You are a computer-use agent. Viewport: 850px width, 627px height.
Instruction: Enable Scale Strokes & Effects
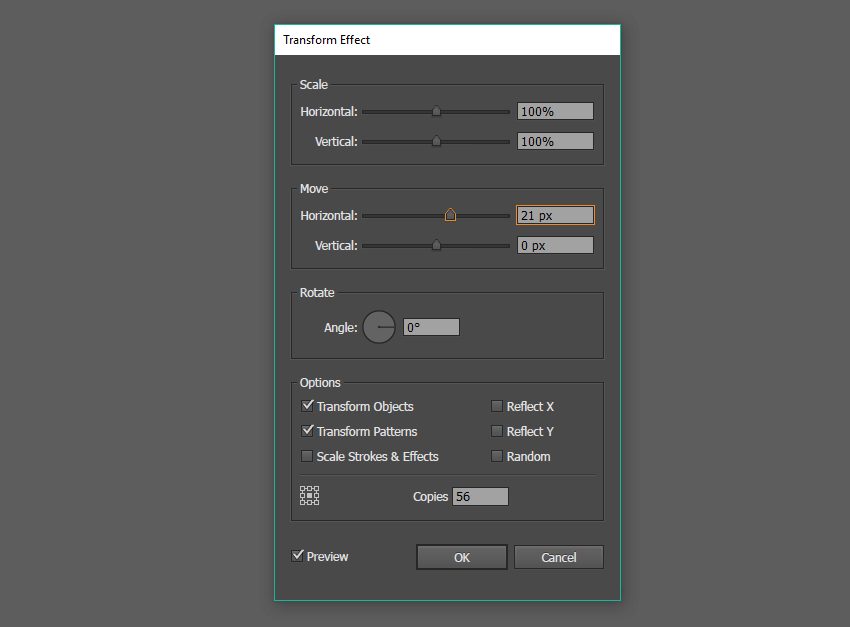[308, 456]
